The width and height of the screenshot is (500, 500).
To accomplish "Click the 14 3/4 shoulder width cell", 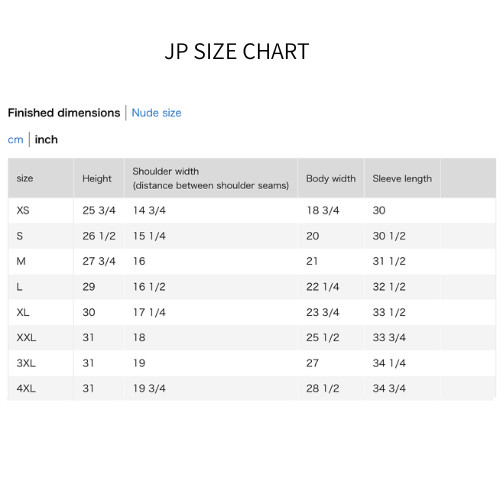I will click(x=149, y=210).
